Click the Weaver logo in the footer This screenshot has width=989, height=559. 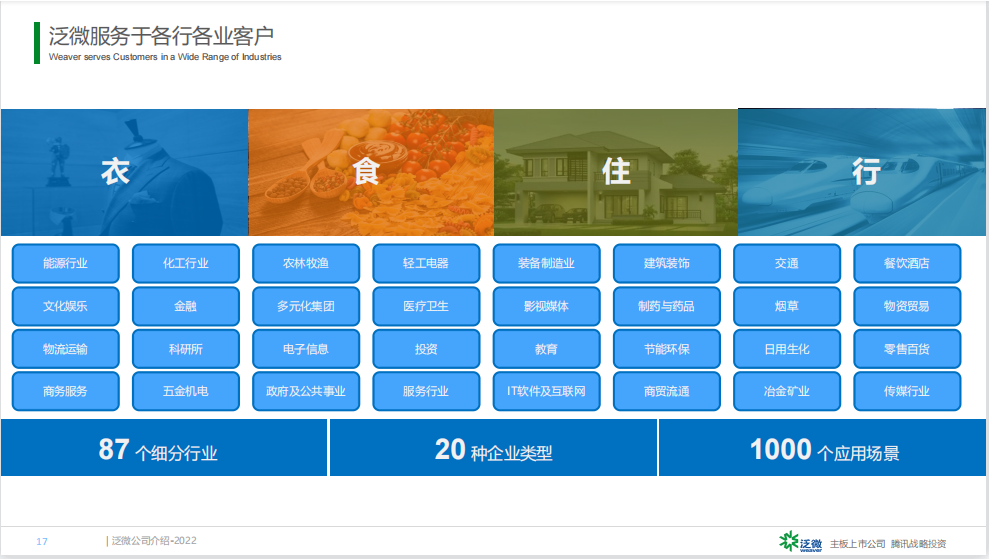point(801,542)
